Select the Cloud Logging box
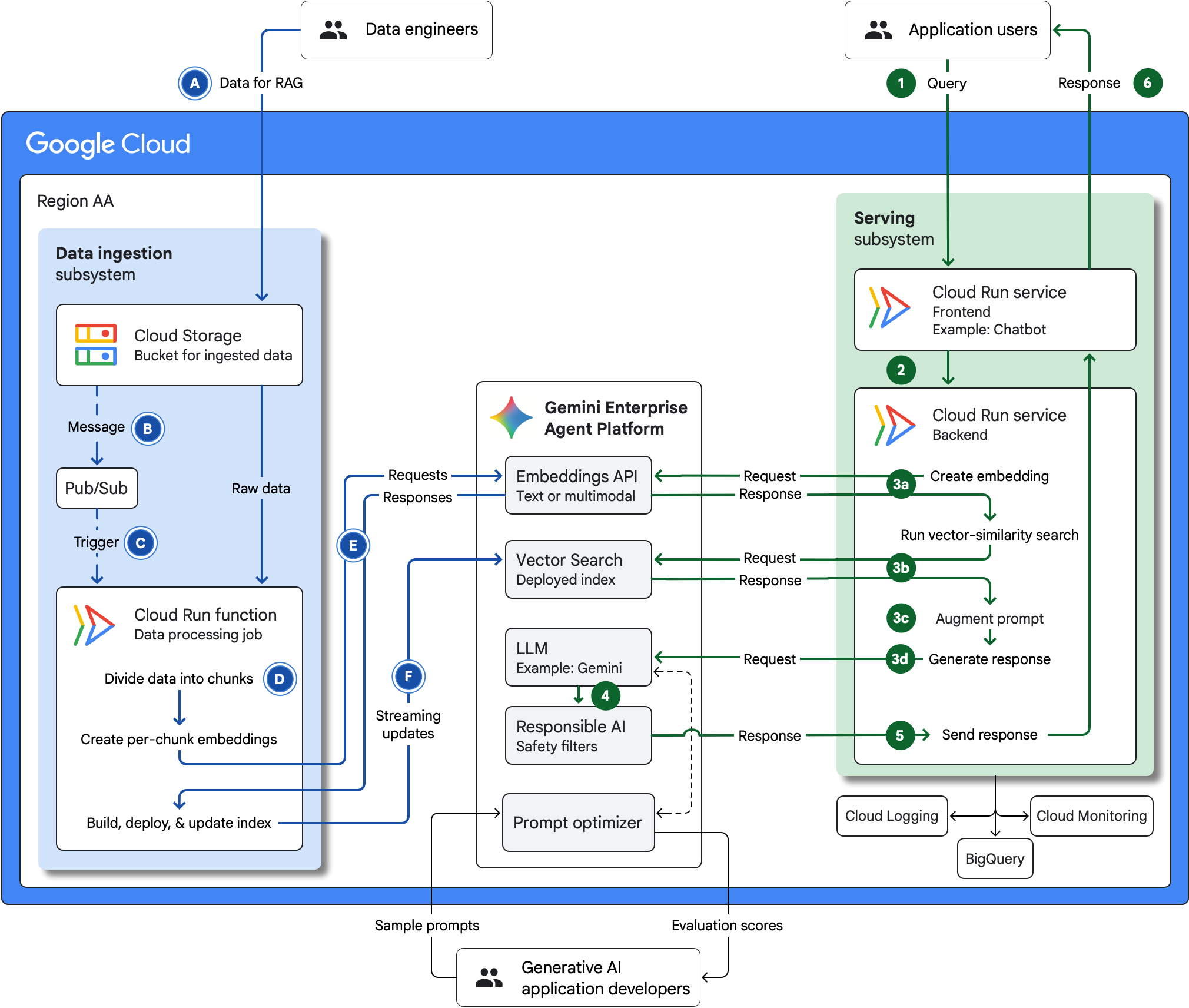Viewport: 1189px width, 1008px height. [x=892, y=816]
